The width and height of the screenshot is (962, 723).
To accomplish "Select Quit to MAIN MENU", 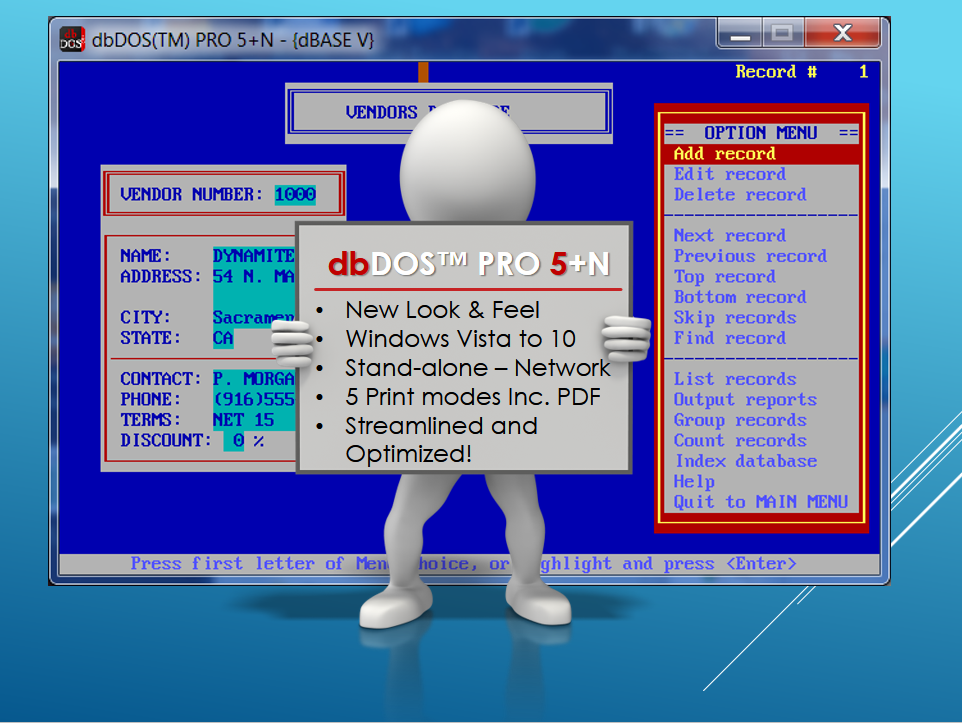I will (760, 502).
